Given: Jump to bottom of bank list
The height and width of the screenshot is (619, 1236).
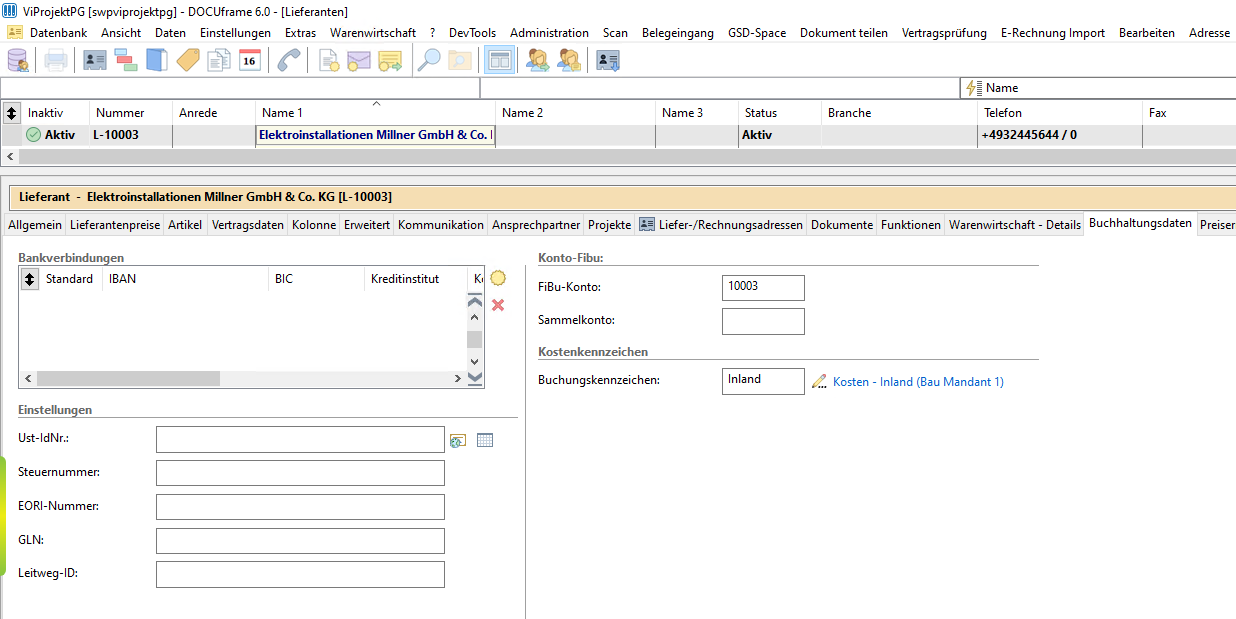Looking at the screenshot, I should click(x=475, y=378).
